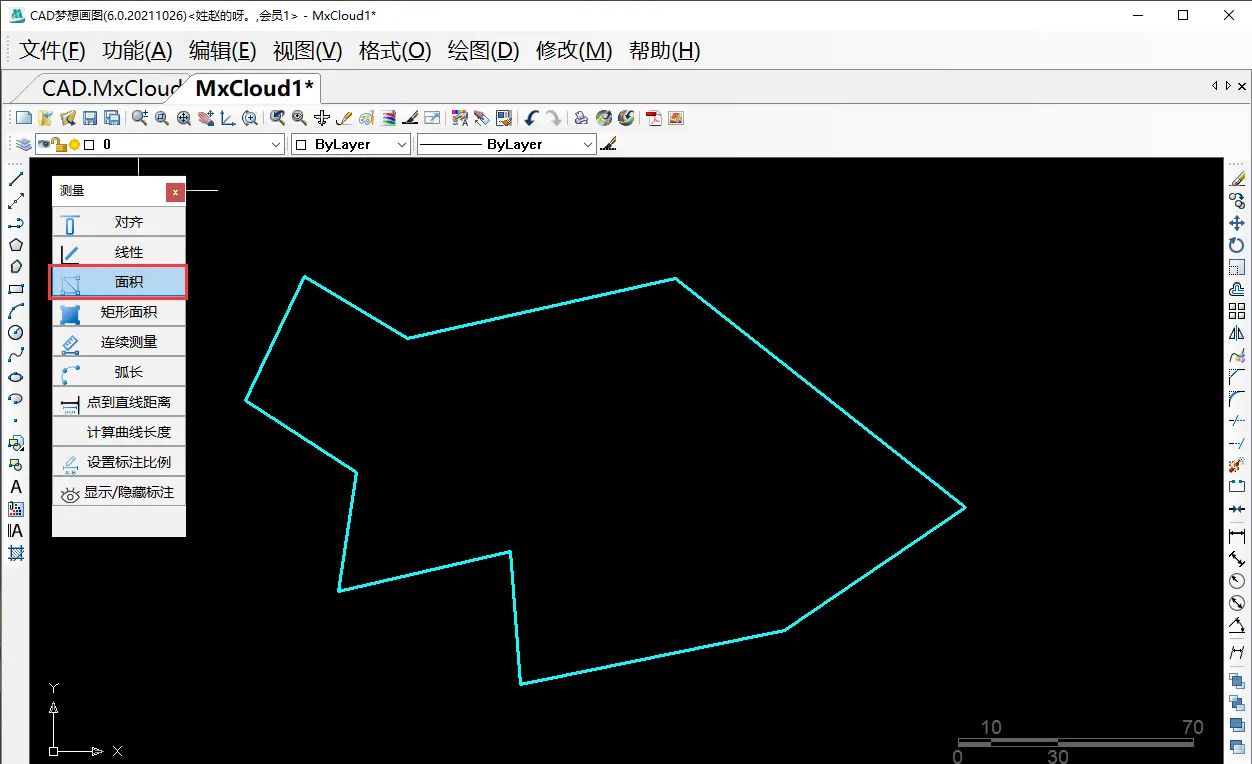Screen dimensions: 1252x764
Task: Select the Rotate tool in right toolbar
Action: [1237, 245]
